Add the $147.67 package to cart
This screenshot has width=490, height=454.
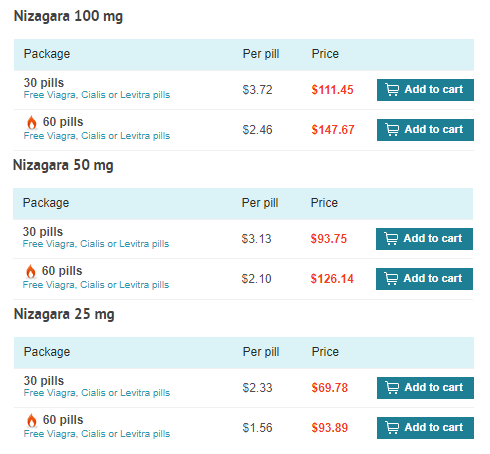pos(425,130)
